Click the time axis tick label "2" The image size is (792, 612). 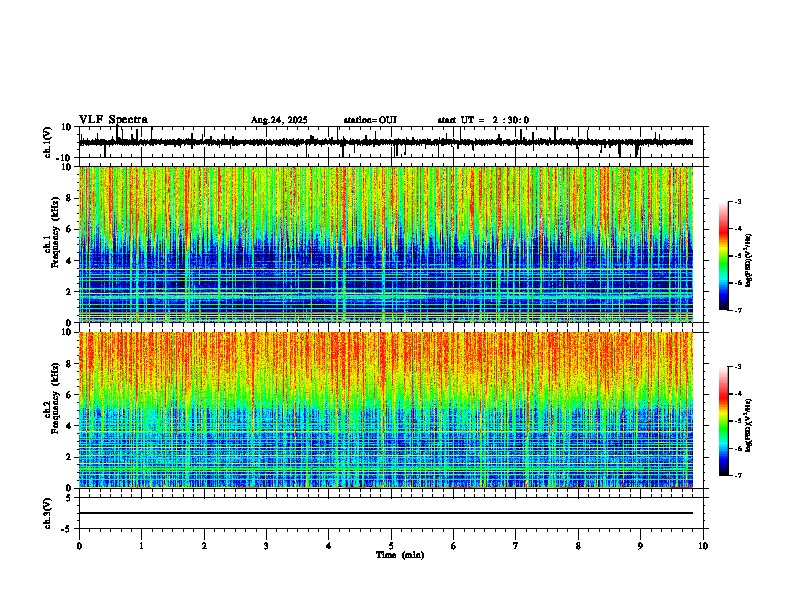[x=204, y=546]
